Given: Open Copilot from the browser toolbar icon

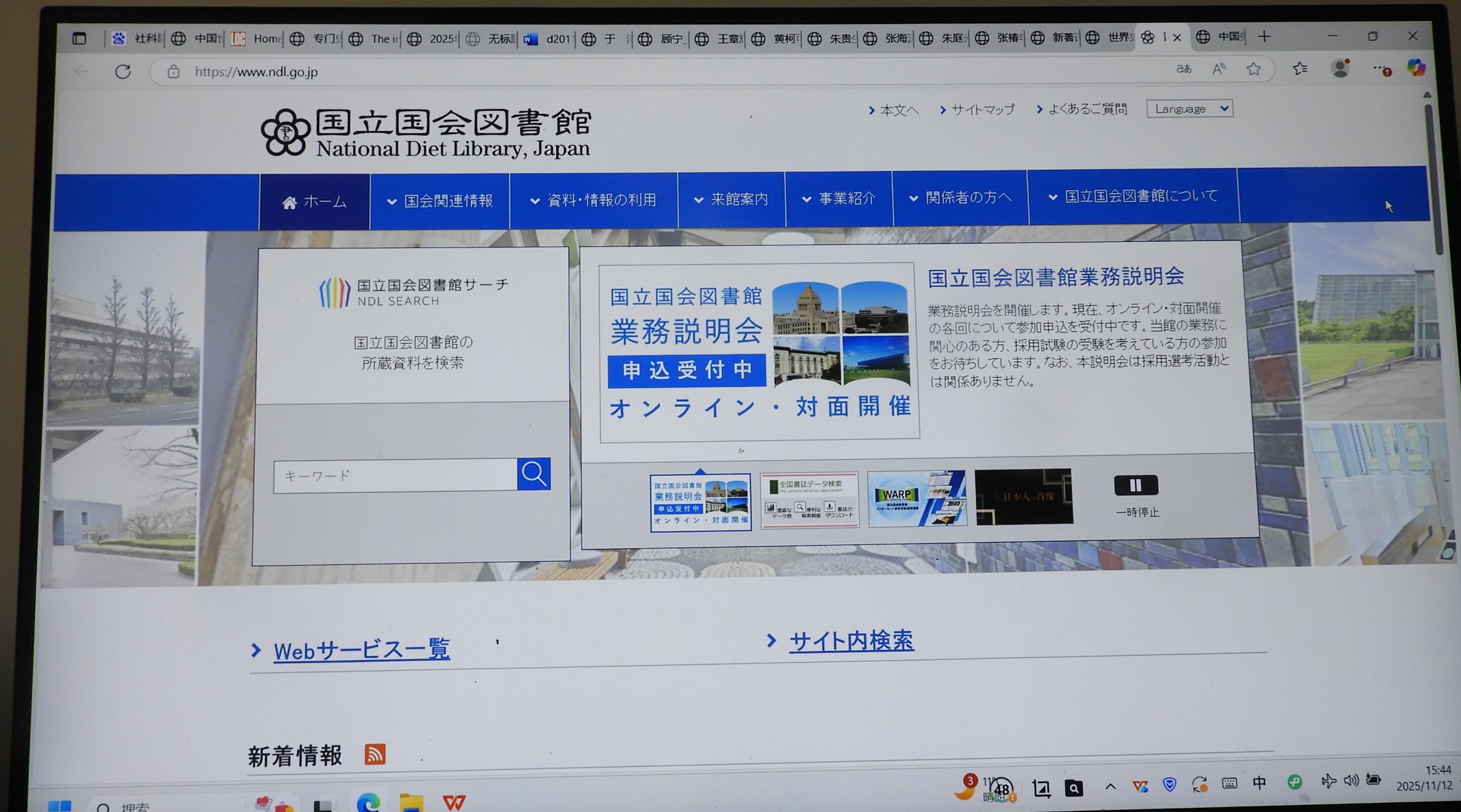Looking at the screenshot, I should tap(1417, 69).
